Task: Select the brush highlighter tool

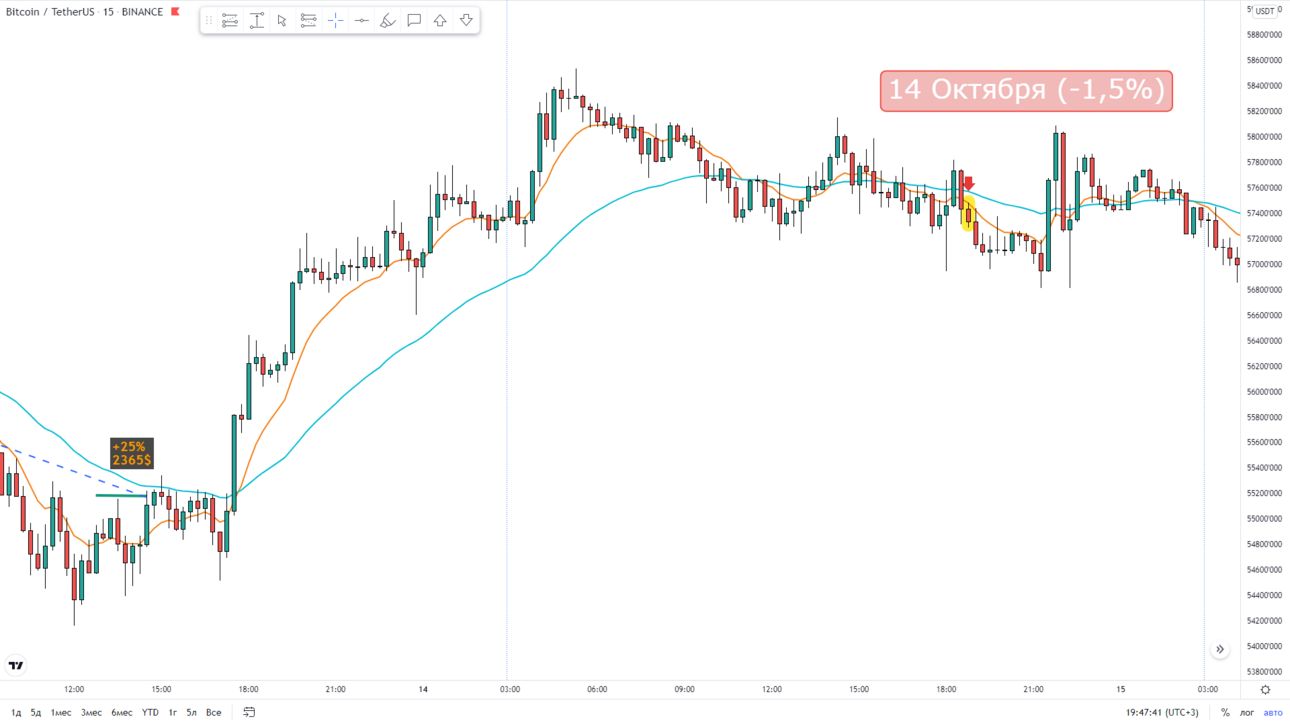Action: tap(388, 20)
